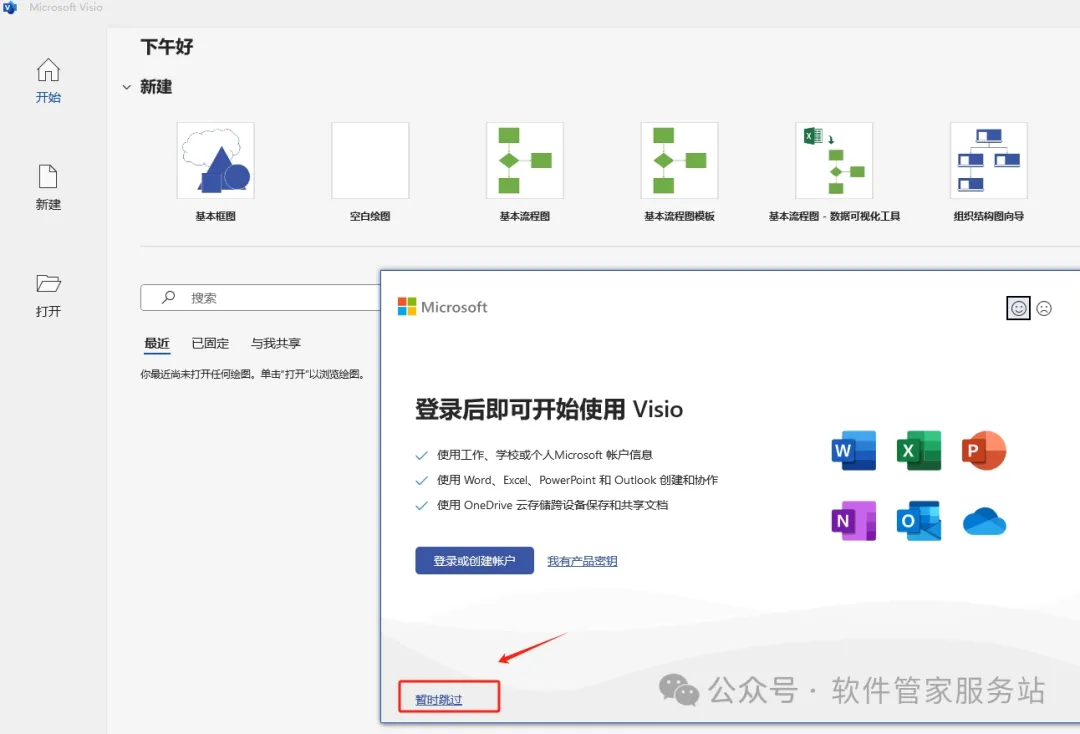Screen dimensions: 1080x734
Task: Click the 登录或创建帐户 button
Action: pos(475,560)
